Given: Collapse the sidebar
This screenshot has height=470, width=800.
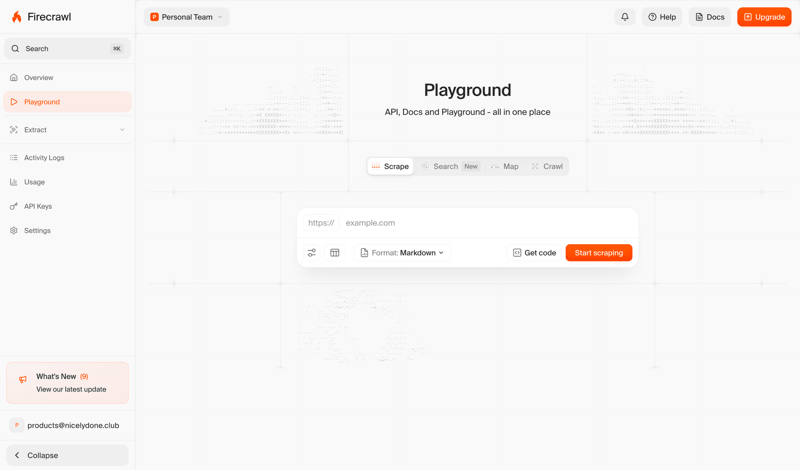Looking at the screenshot, I should point(67,455).
